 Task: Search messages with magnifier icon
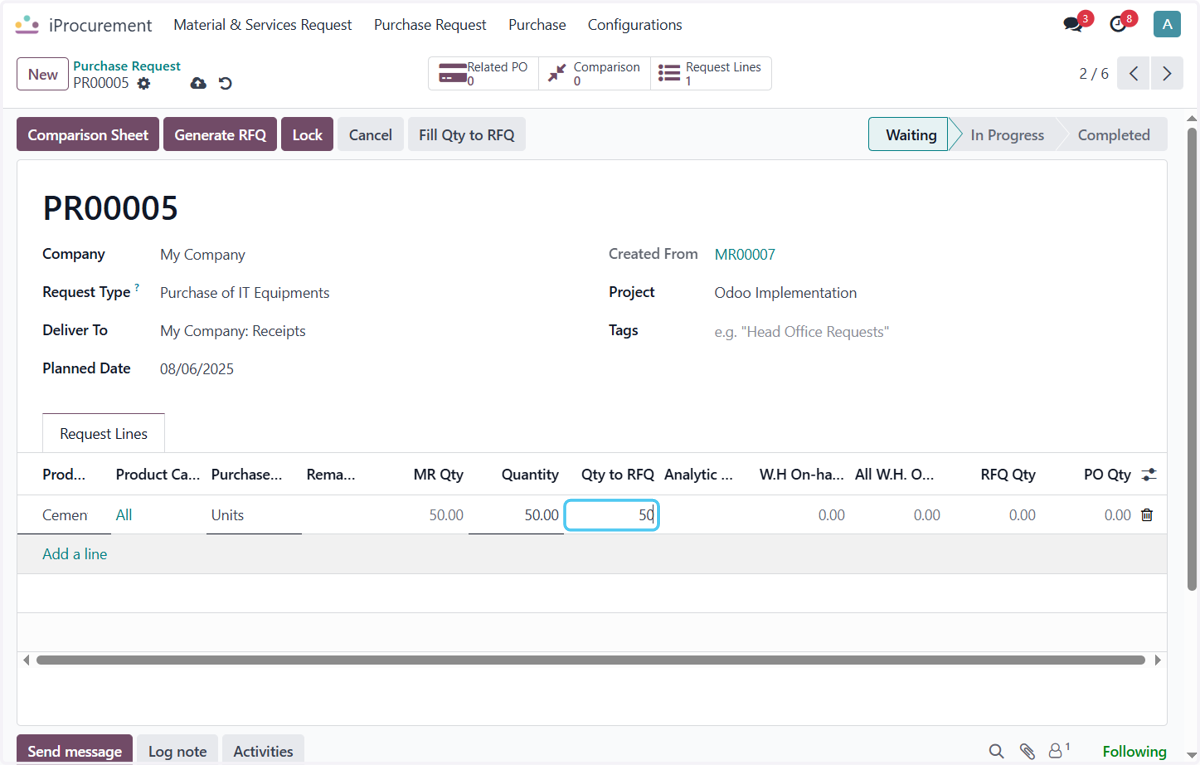click(996, 751)
